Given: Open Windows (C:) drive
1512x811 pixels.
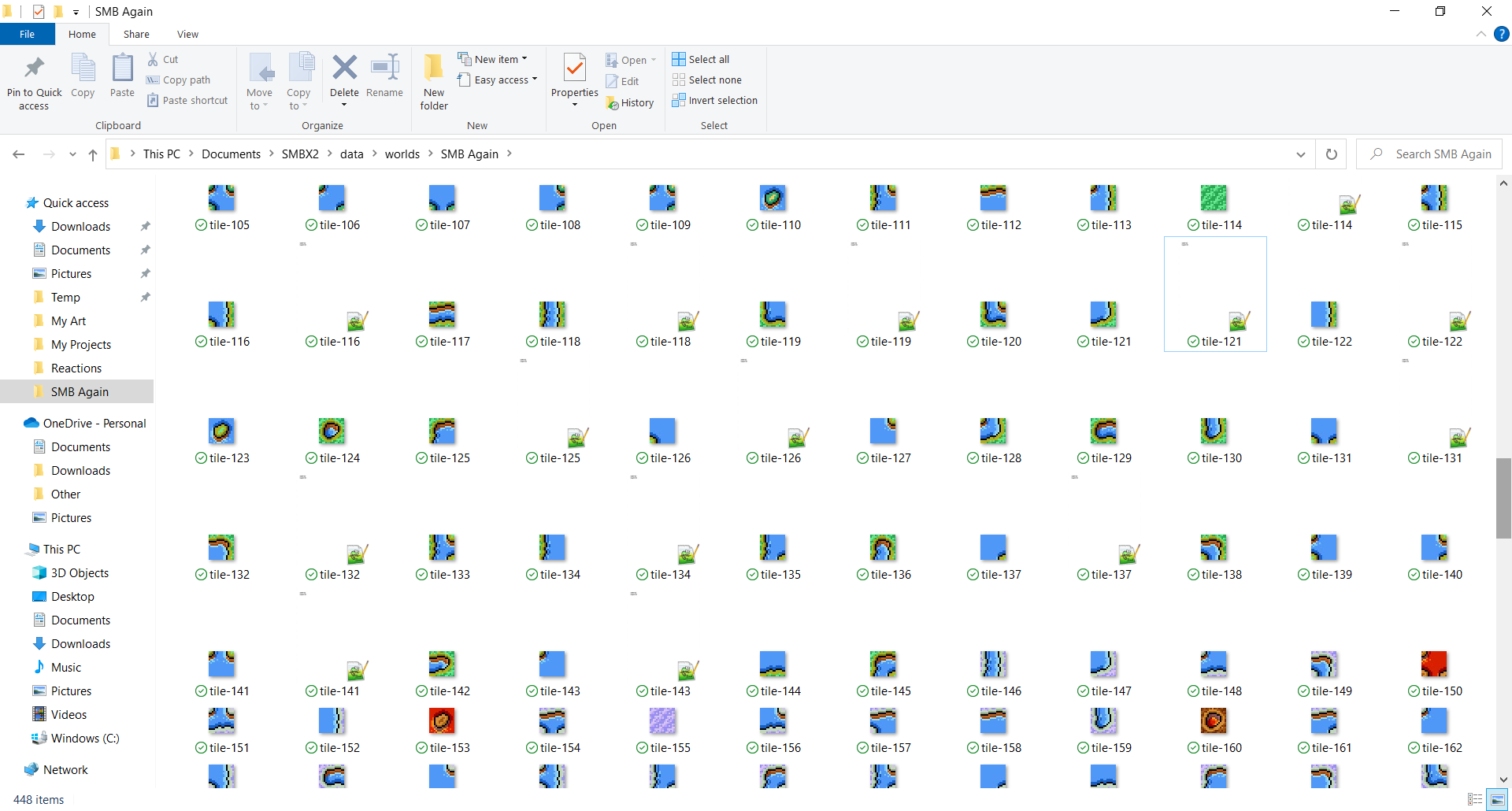Looking at the screenshot, I should (x=85, y=738).
